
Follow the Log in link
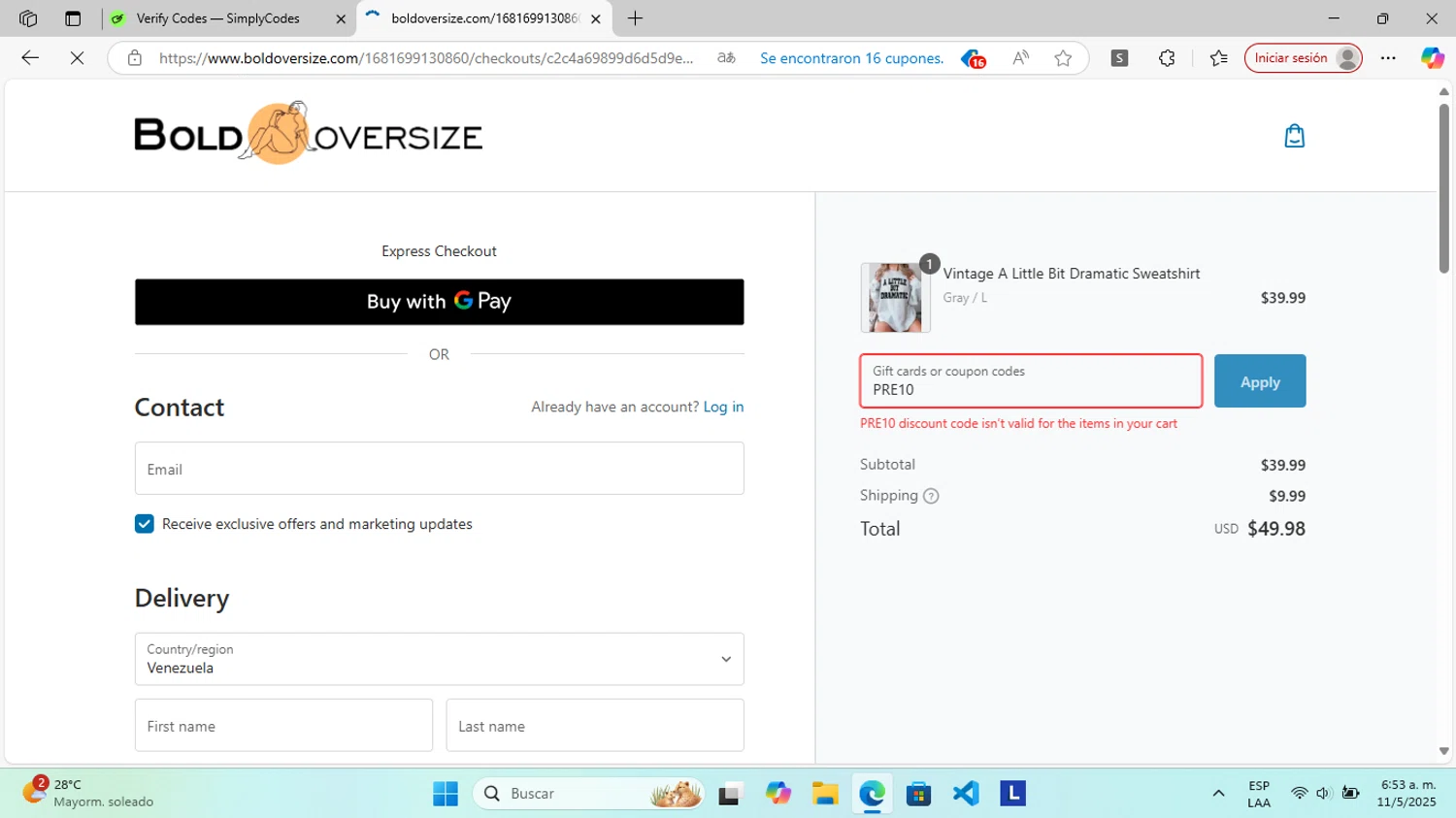point(723,407)
